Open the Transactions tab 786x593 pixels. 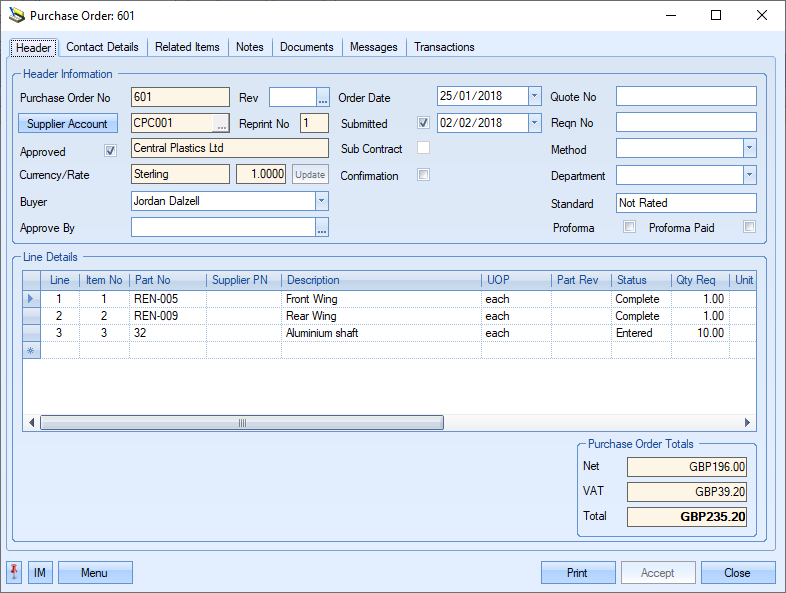point(444,47)
